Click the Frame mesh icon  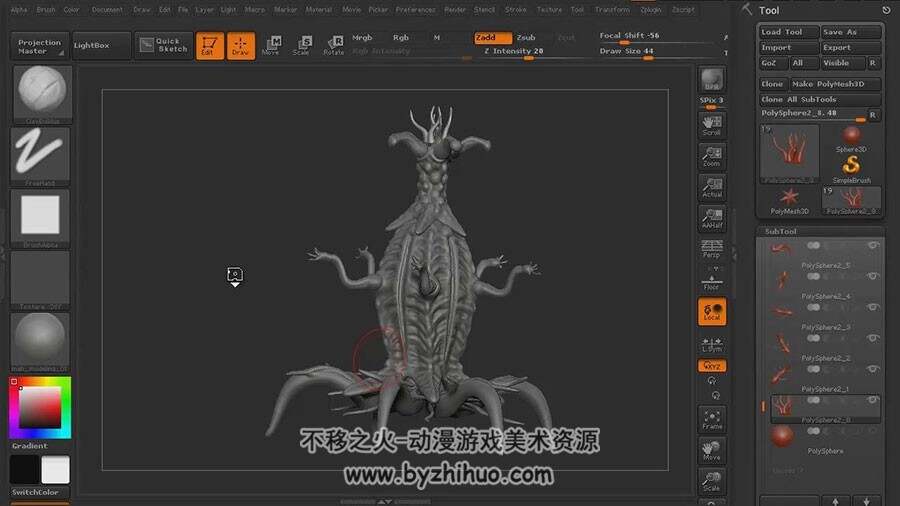click(x=712, y=419)
